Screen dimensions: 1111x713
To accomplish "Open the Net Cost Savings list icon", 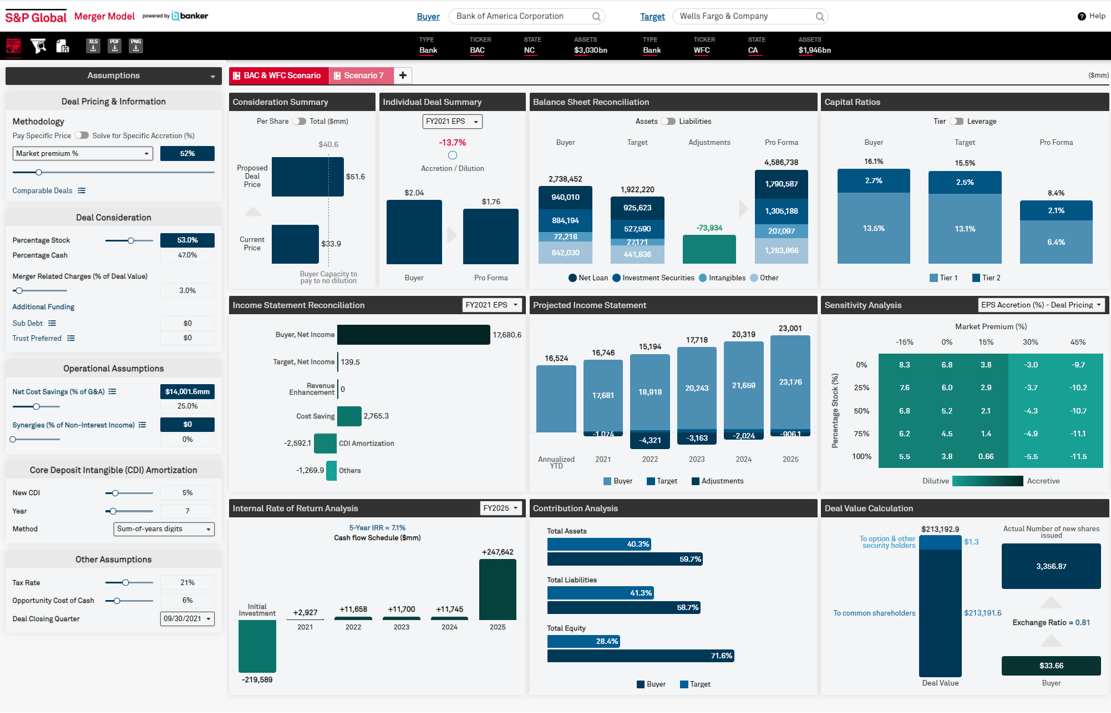I will [112, 391].
